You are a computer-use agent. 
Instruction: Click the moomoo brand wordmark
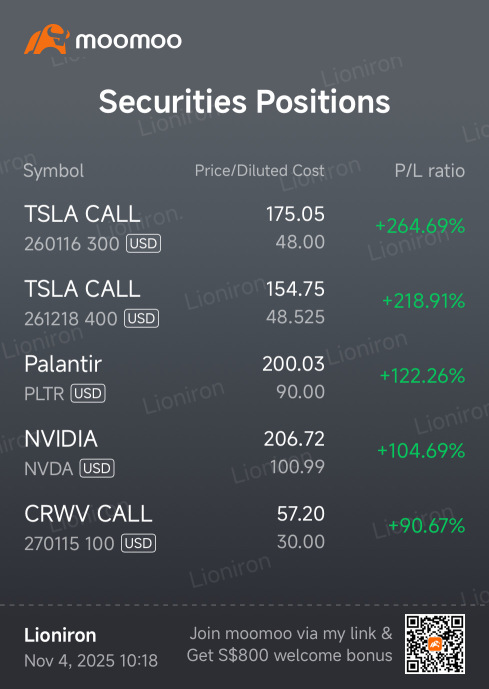click(128, 41)
